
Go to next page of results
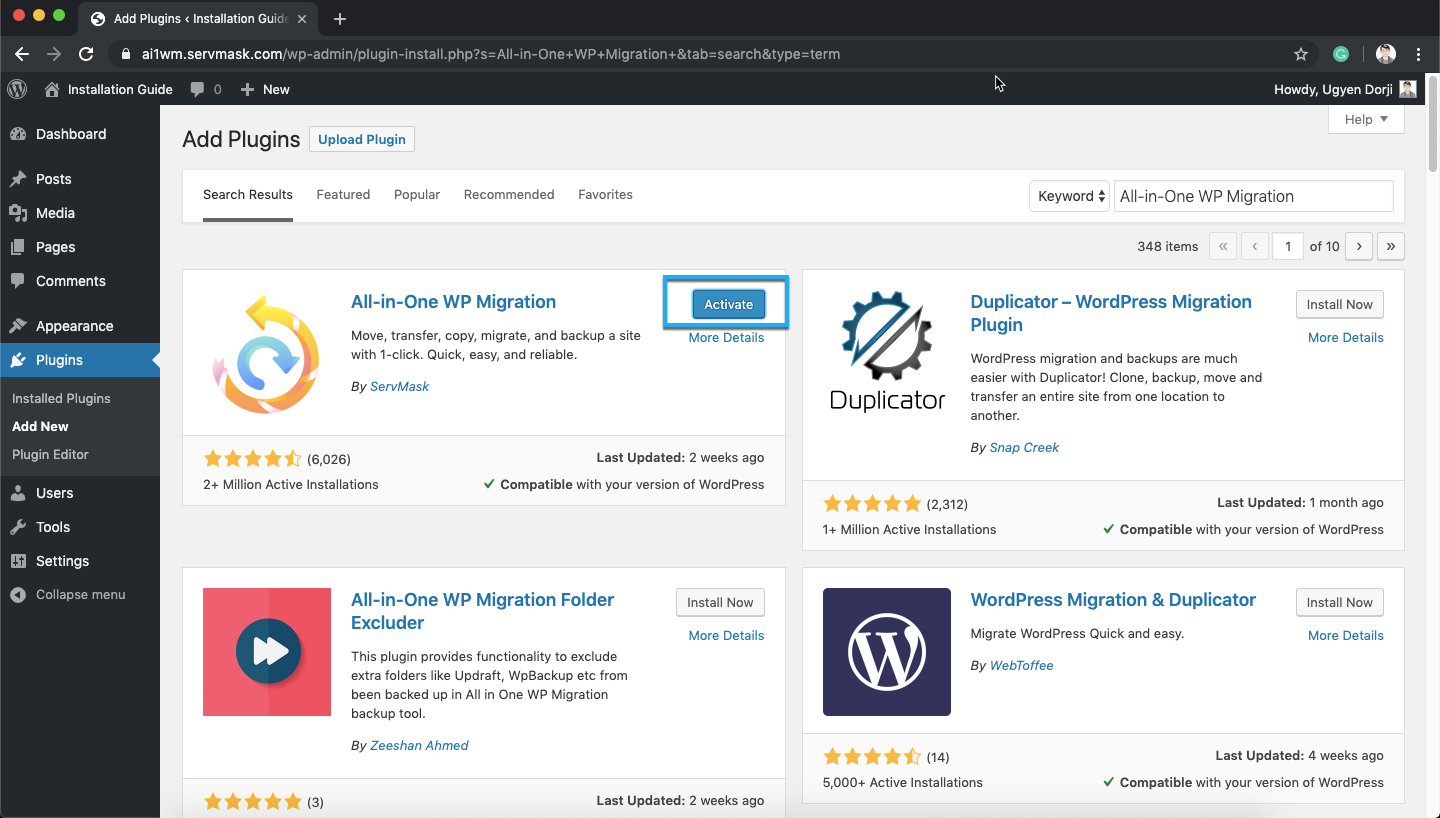pos(1358,246)
